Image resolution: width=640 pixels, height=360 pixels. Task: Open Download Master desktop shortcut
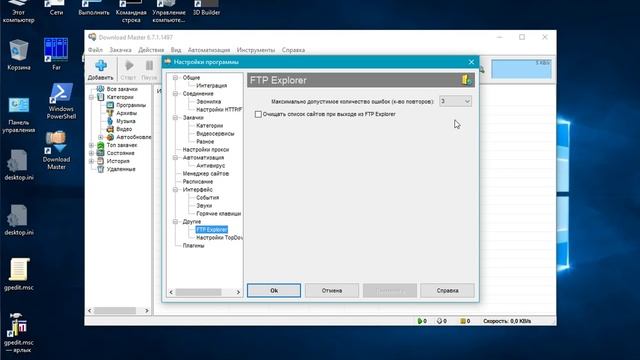point(56,142)
